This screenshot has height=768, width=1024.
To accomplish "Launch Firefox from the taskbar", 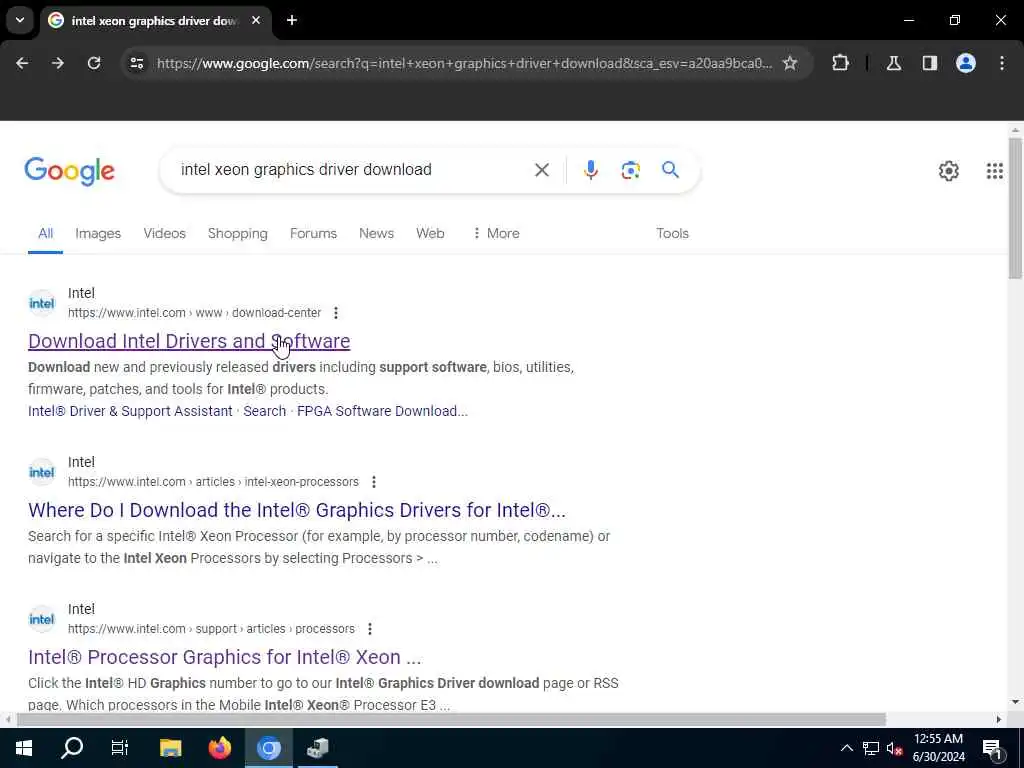I will 219,748.
